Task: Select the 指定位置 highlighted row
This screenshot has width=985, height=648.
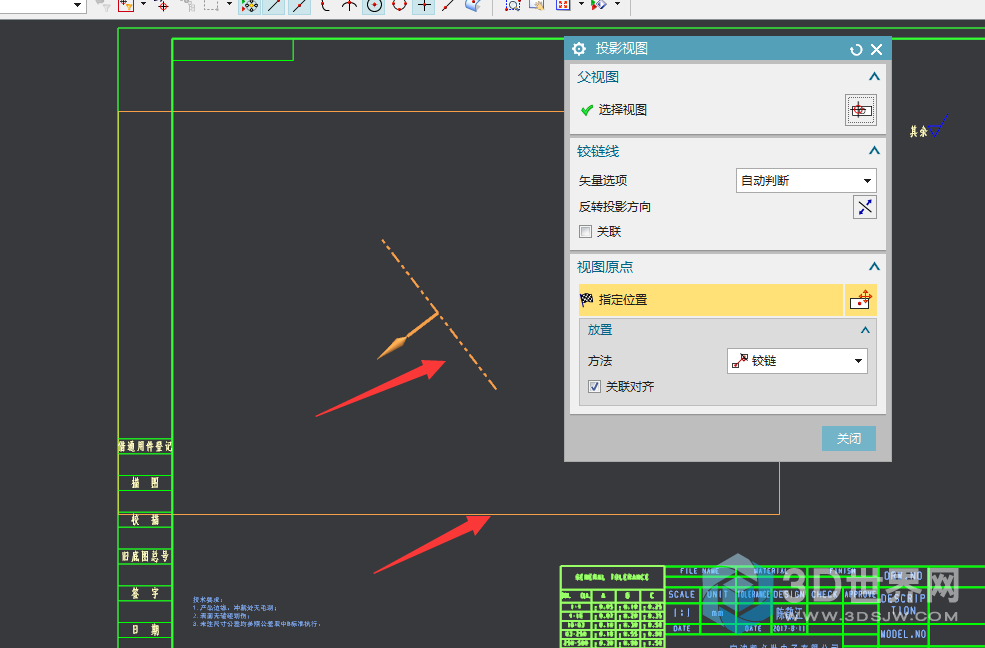Action: pos(710,300)
